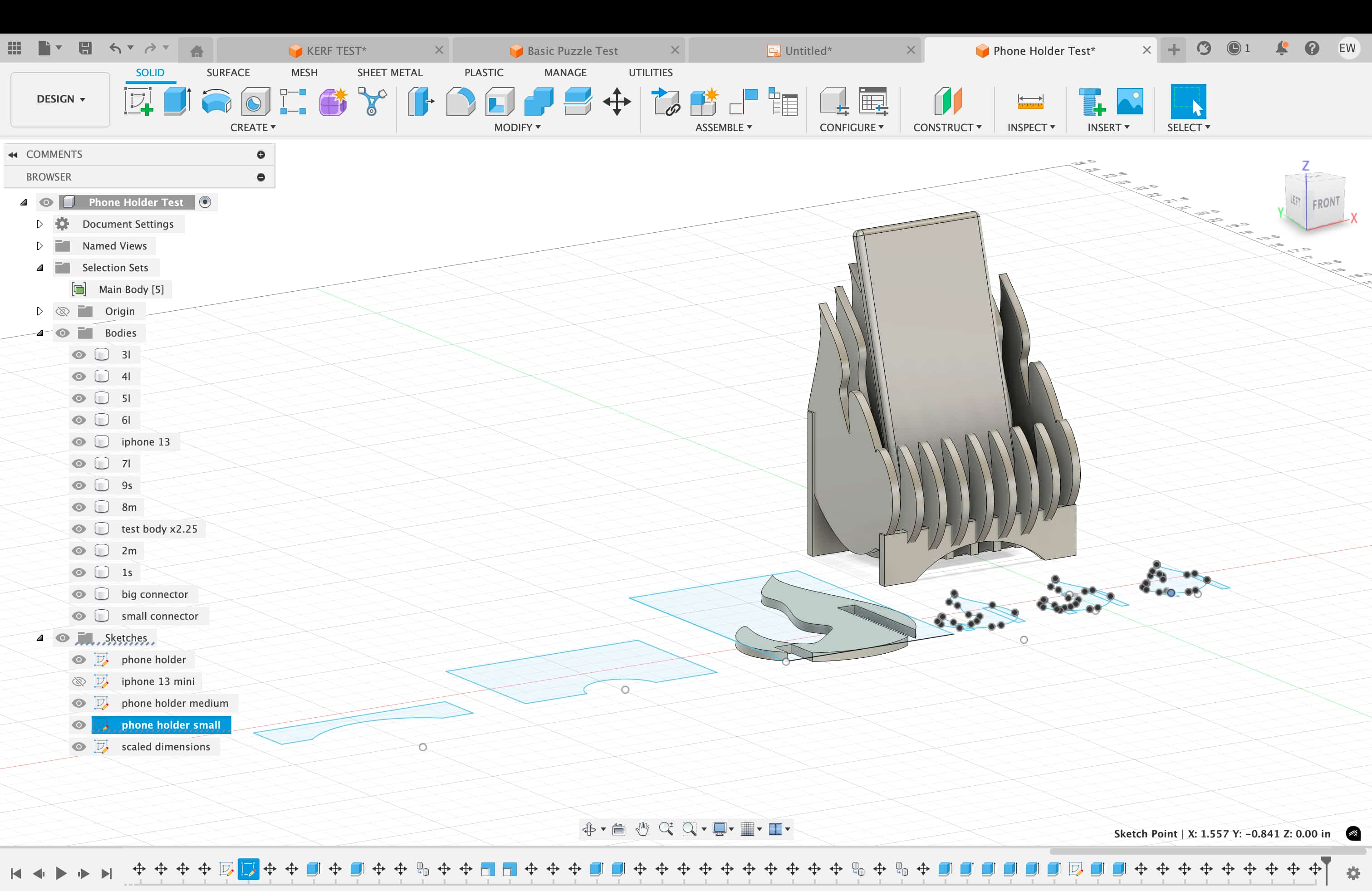
Task: Select the Create Sketch tool
Action: pyautogui.click(x=138, y=102)
